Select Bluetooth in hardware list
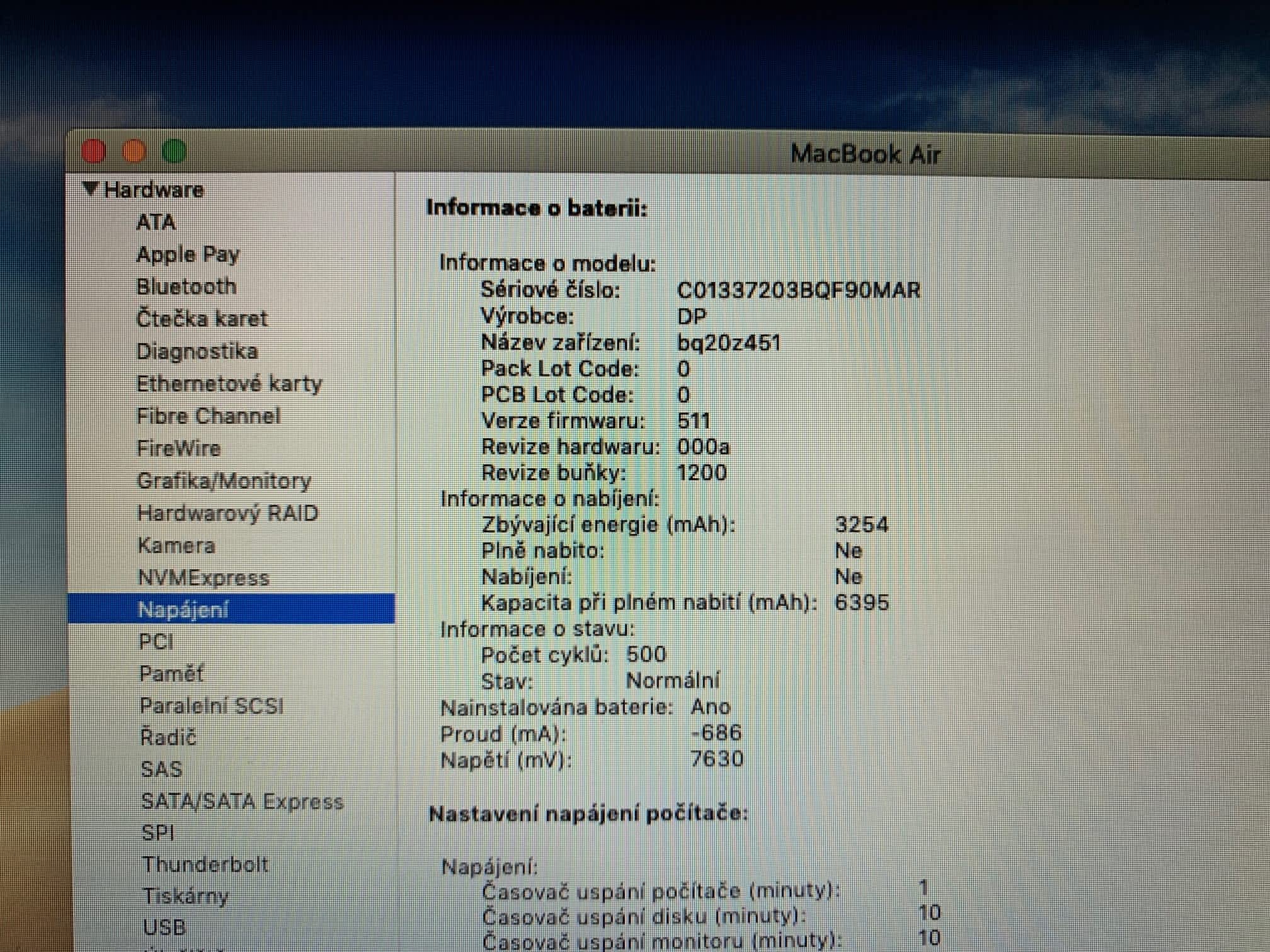 (x=186, y=286)
